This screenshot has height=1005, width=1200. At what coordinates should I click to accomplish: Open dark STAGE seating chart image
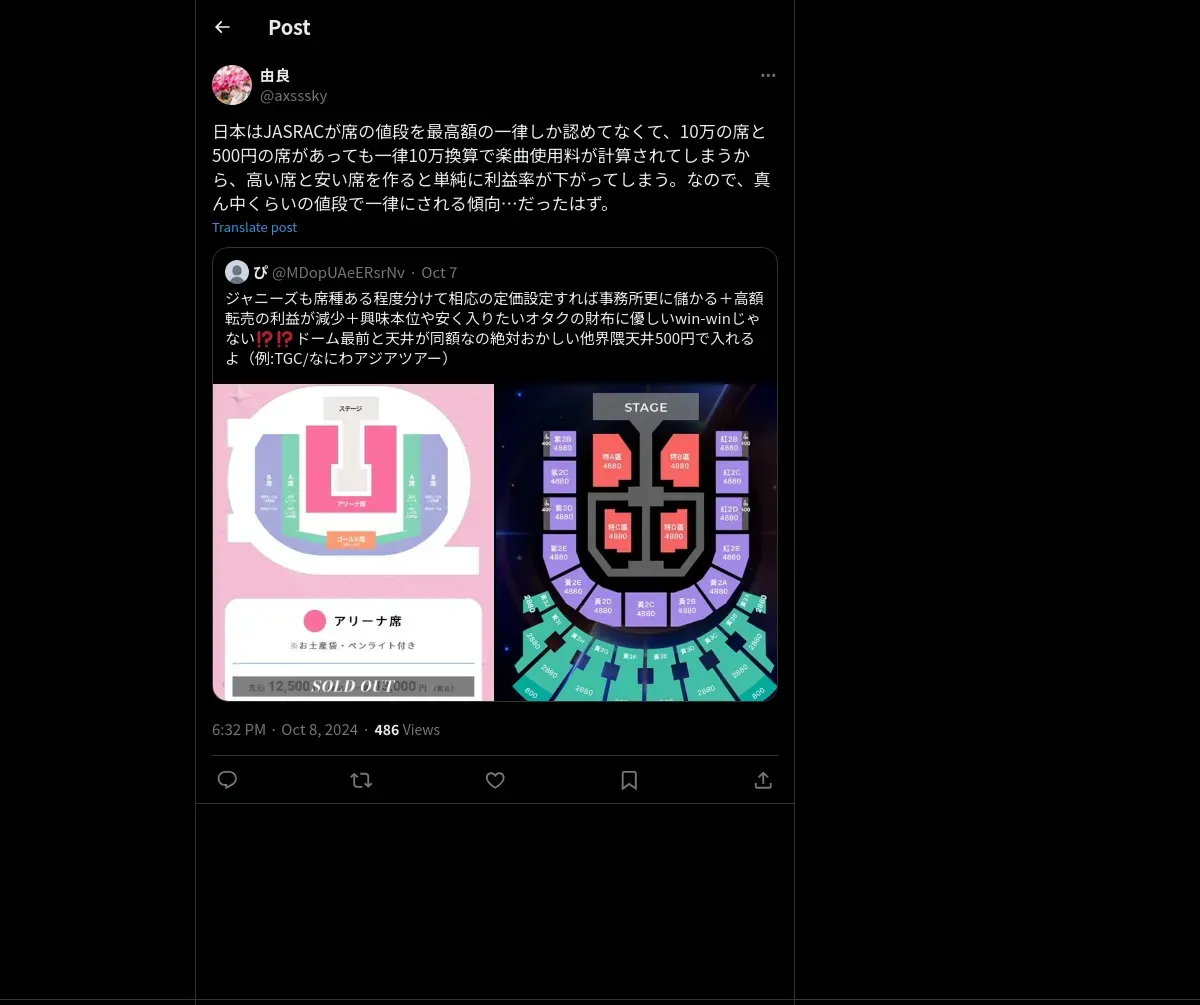click(x=637, y=542)
